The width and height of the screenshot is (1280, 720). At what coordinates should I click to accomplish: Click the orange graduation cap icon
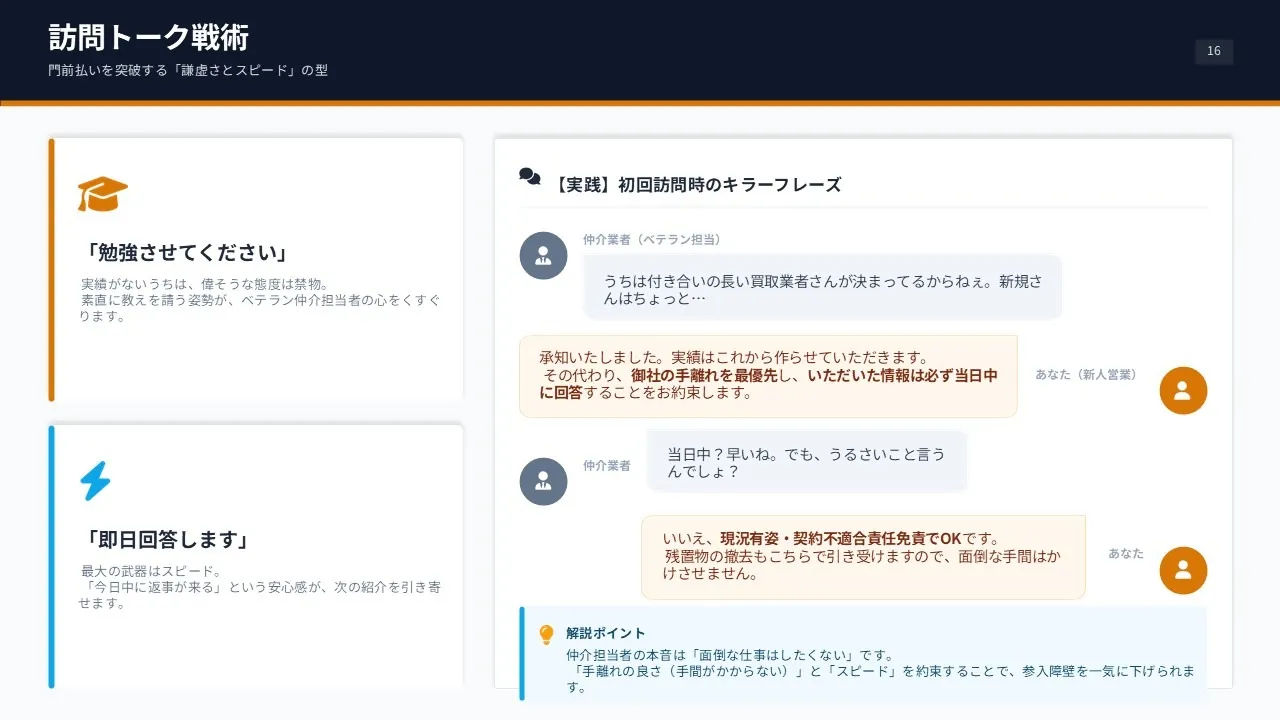[x=102, y=194]
